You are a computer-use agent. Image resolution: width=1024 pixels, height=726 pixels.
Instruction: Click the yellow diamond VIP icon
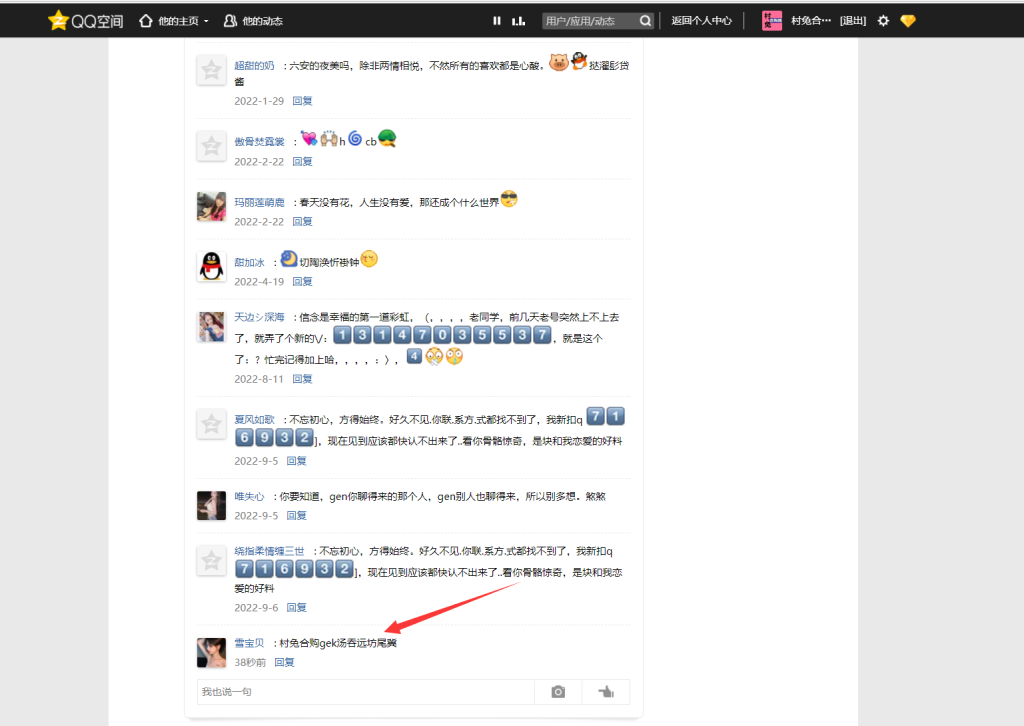click(x=908, y=20)
